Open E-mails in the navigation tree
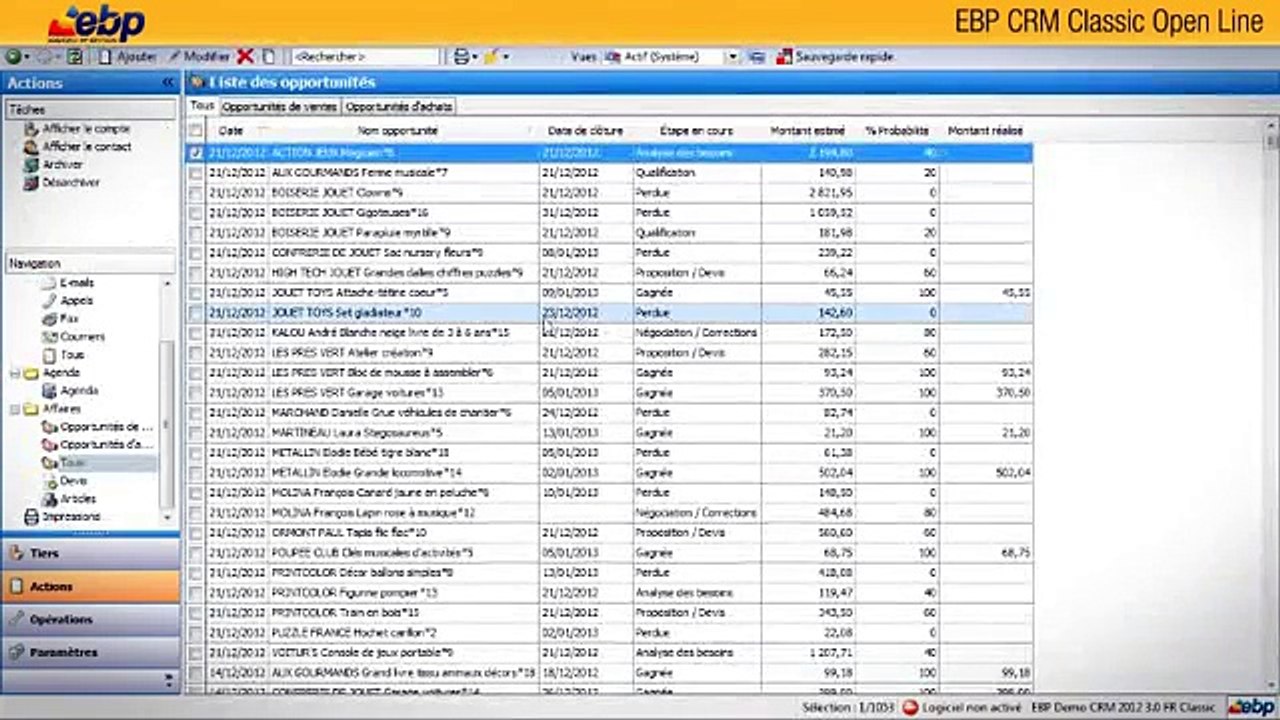 click(x=76, y=283)
